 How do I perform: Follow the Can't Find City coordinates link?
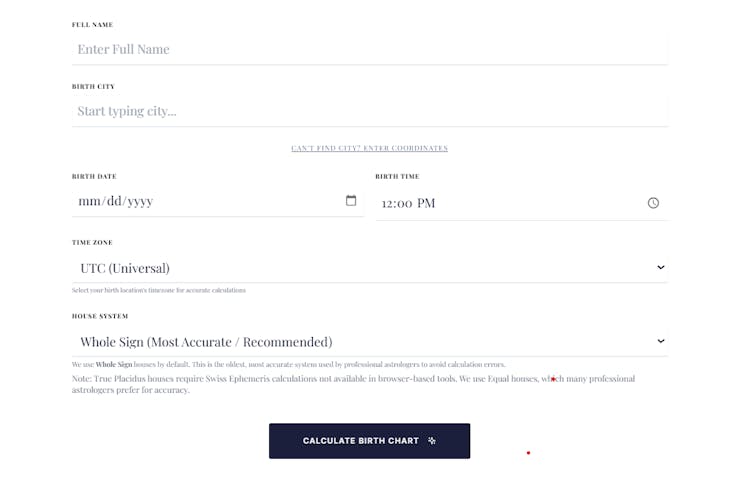coord(369,148)
